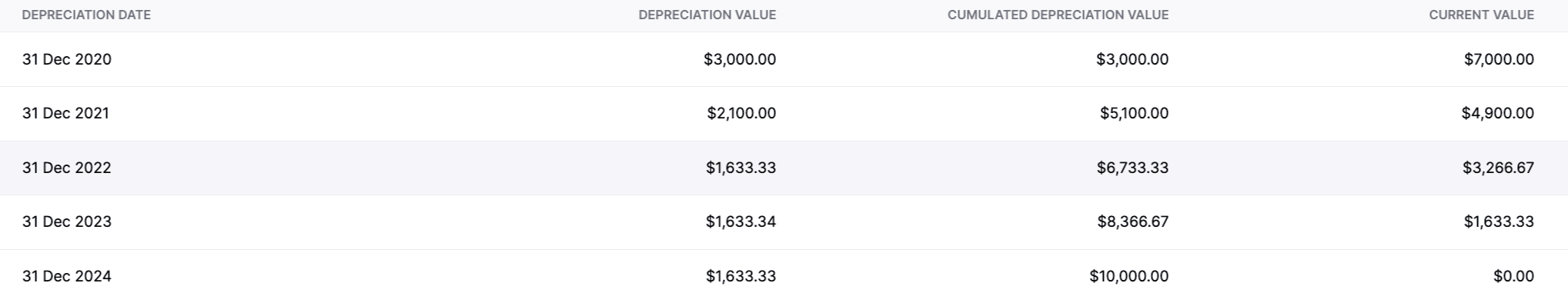
Task: Select cumulated value $5,100.00
Action: (x=1134, y=113)
